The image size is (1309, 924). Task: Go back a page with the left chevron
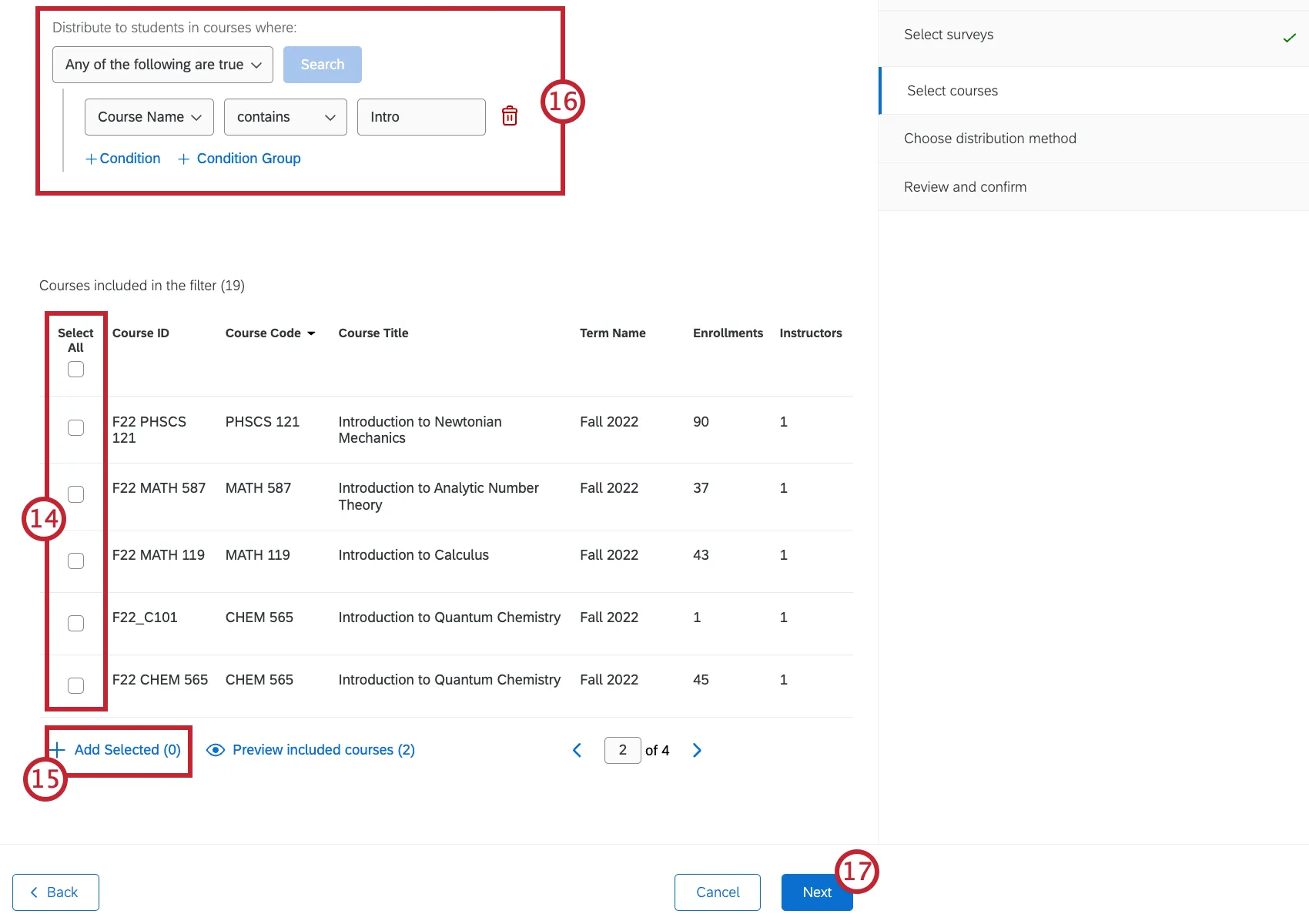(577, 749)
